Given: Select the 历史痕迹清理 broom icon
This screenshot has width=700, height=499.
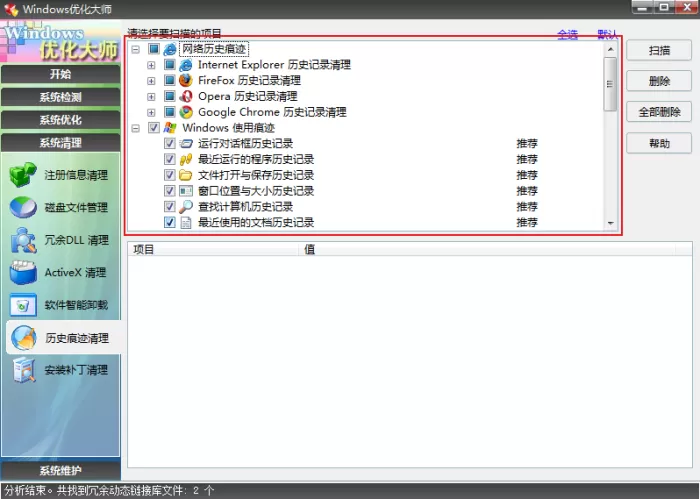Looking at the screenshot, I should tap(23, 337).
